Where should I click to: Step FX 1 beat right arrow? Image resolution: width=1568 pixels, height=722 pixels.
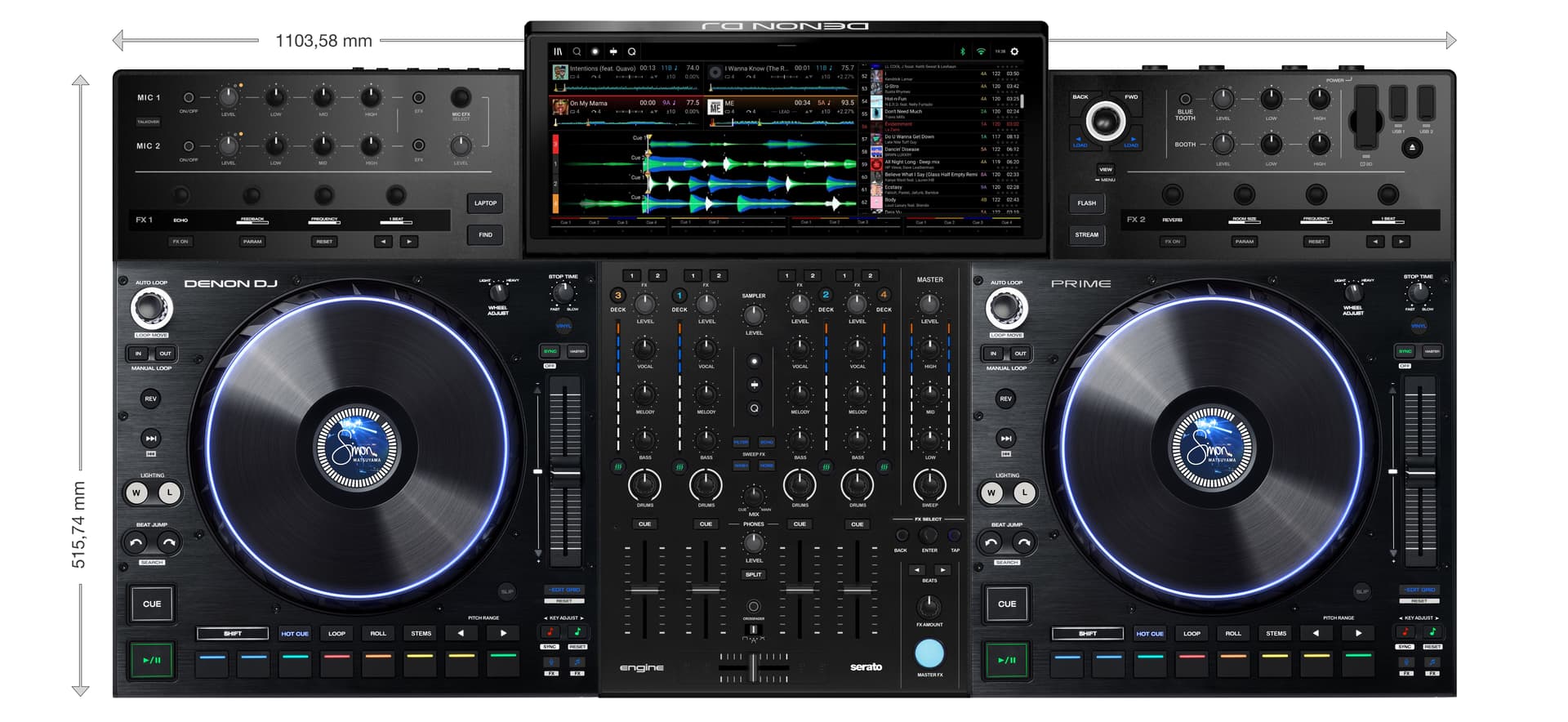pyautogui.click(x=409, y=242)
